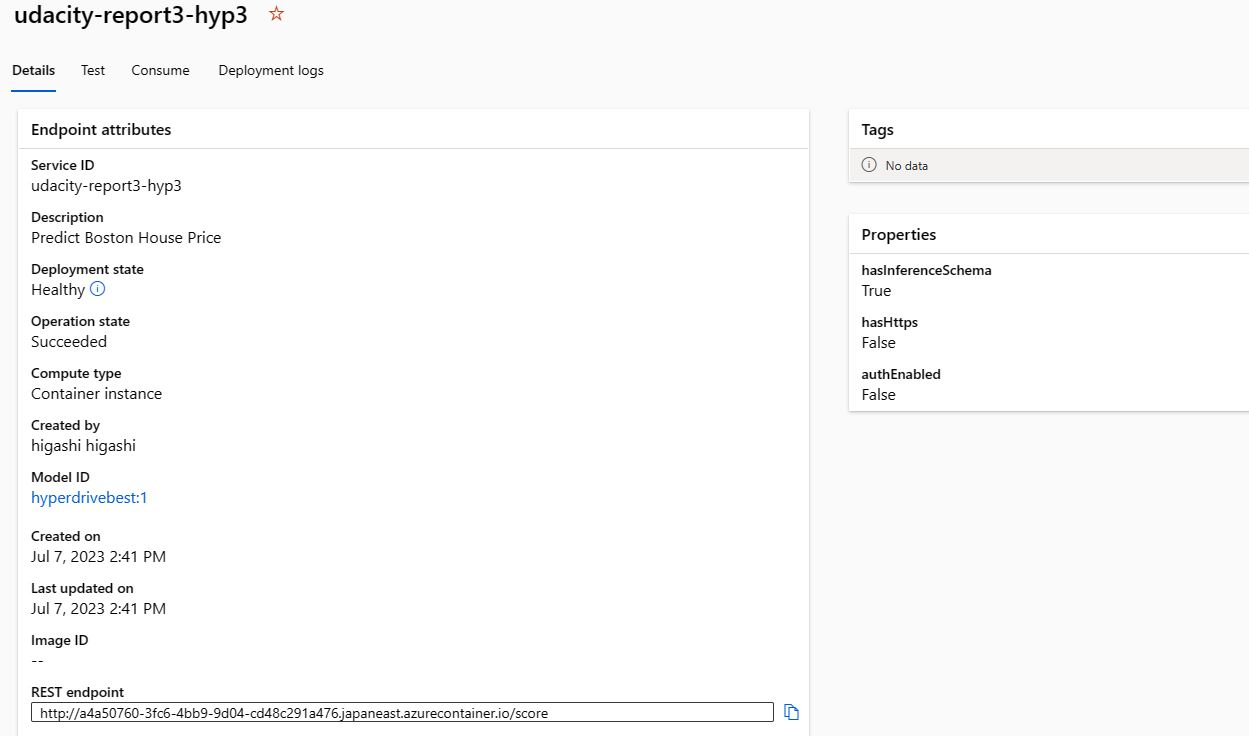Select the REST endpoint URL text field

[x=400, y=711]
